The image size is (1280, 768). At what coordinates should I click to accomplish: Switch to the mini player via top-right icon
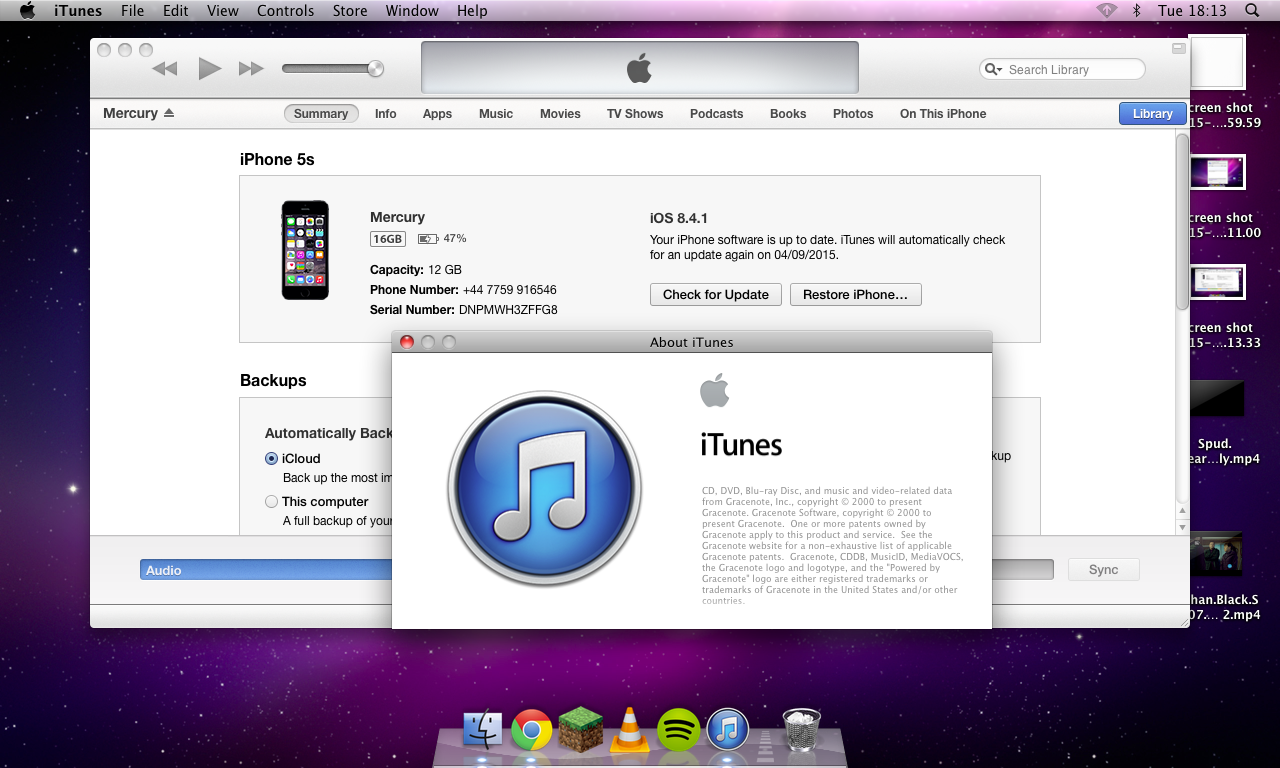pyautogui.click(x=1178, y=48)
